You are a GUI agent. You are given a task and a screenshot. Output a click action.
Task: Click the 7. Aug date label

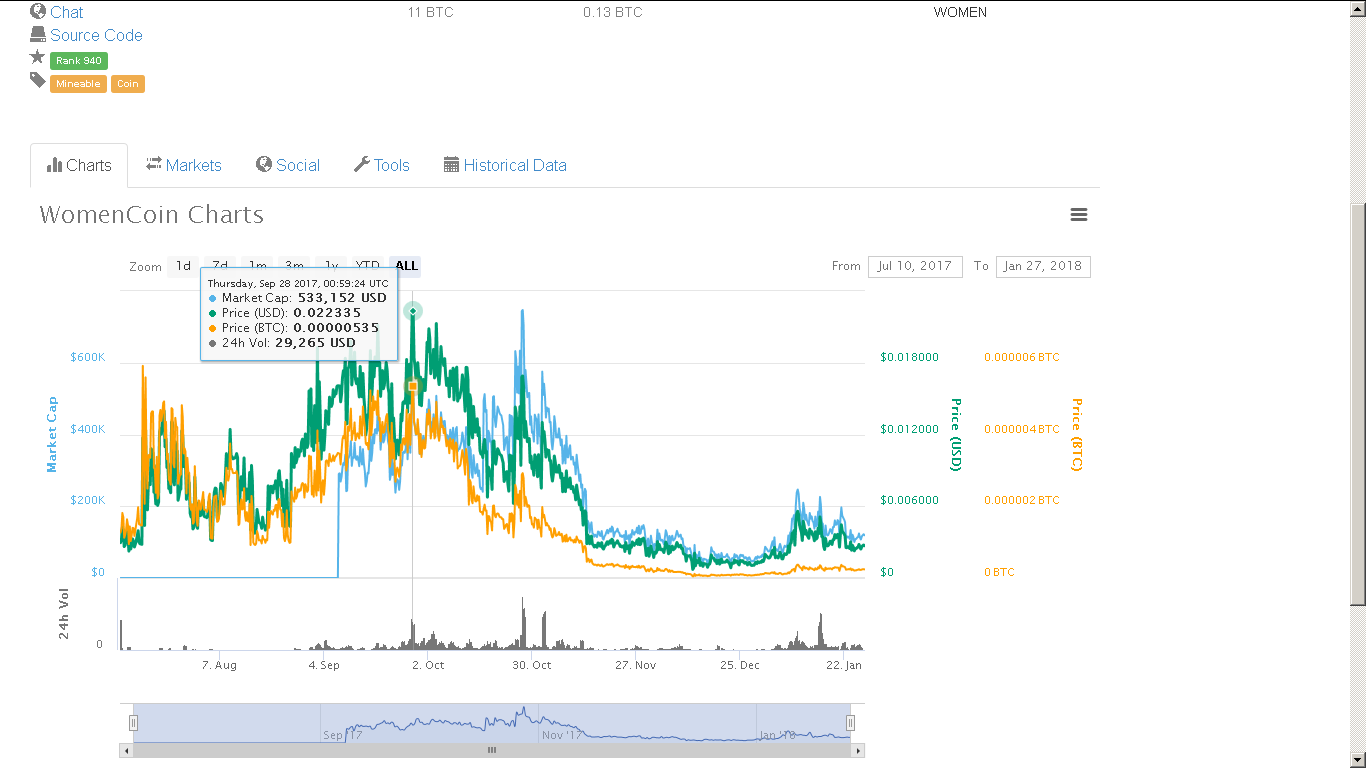tap(219, 665)
